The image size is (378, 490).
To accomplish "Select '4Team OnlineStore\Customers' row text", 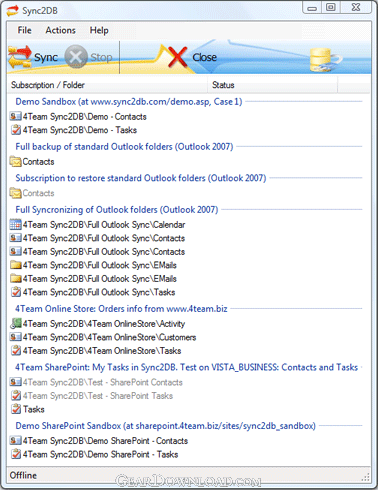I will pyautogui.click(x=109, y=337).
